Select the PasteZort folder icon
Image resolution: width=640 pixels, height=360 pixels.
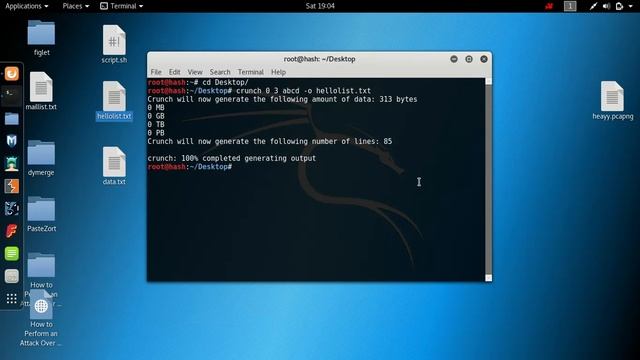pos(41,209)
